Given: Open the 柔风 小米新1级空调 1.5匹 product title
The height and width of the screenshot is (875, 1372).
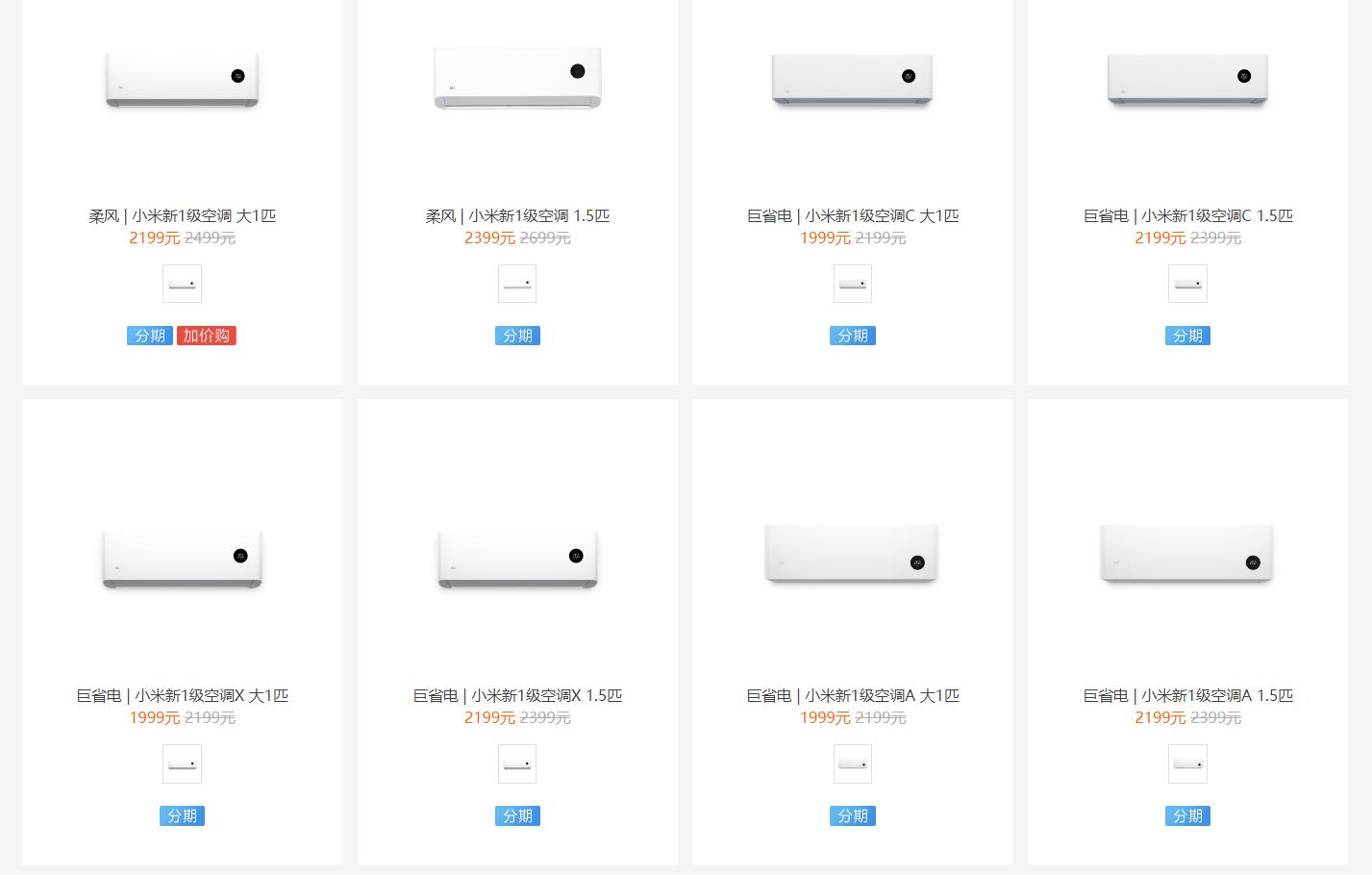Looking at the screenshot, I should 517,216.
